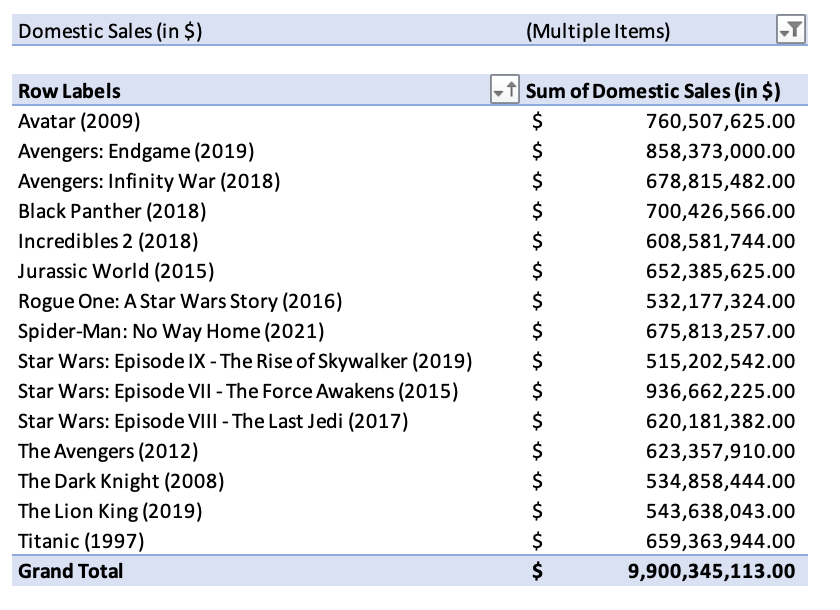Screen dimensions: 840x610
Task: Click the grand total value 9,900,345,113.00
Action: click(711, 571)
